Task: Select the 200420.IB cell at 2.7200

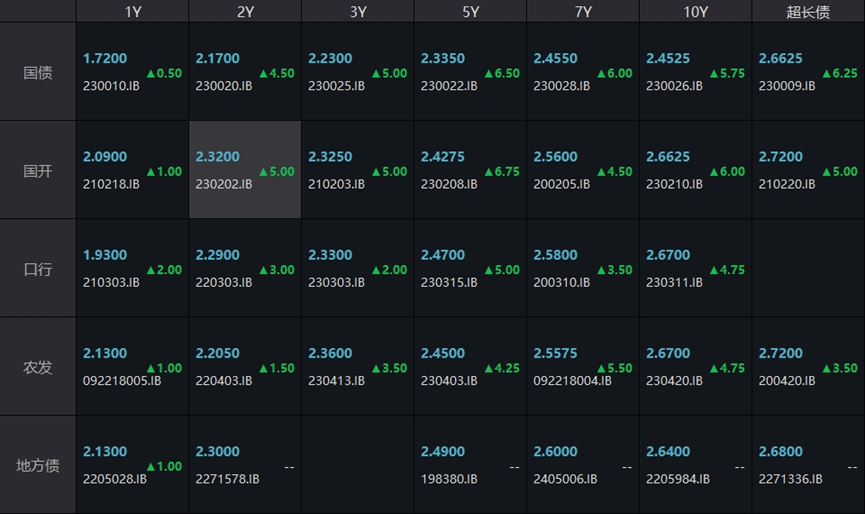Action: 808,367
